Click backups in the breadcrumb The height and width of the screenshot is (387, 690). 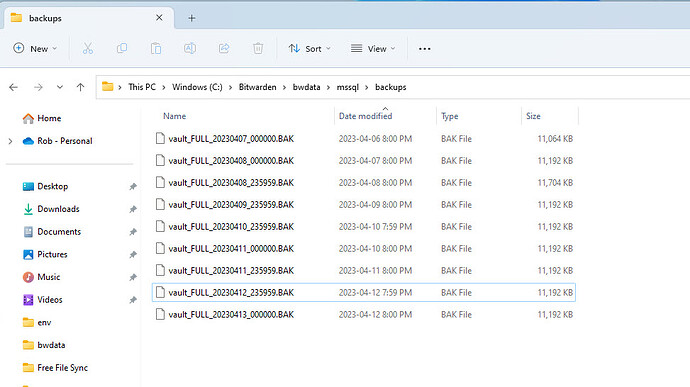(391, 87)
